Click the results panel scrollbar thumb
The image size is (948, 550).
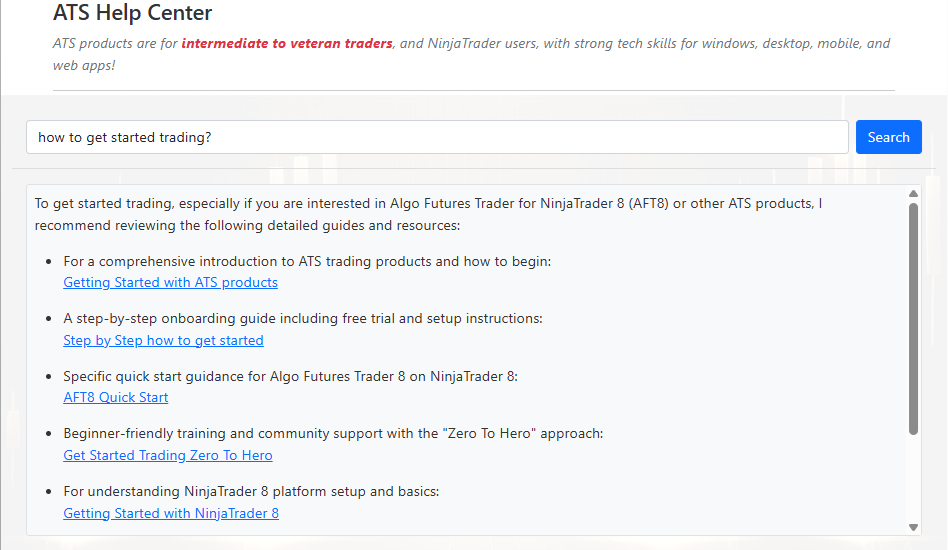913,319
